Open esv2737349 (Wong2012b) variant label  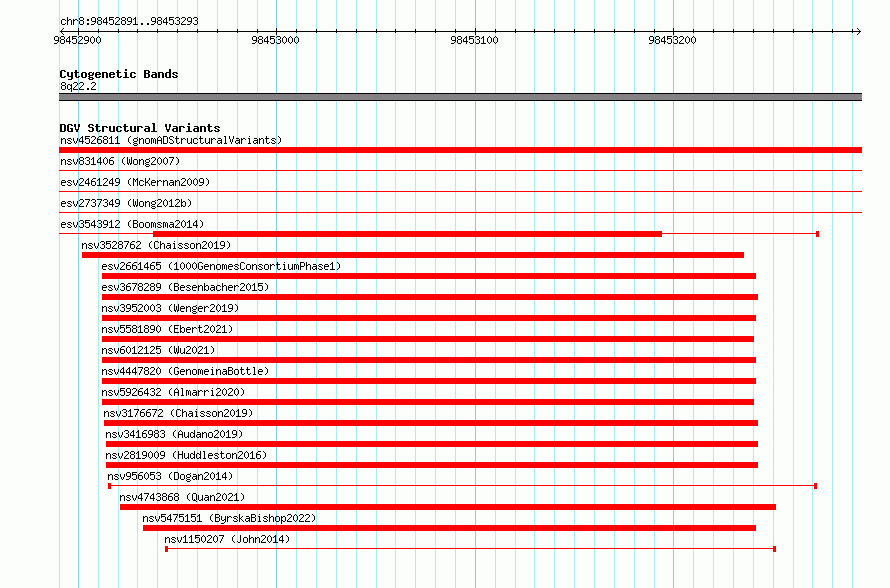tap(126, 203)
